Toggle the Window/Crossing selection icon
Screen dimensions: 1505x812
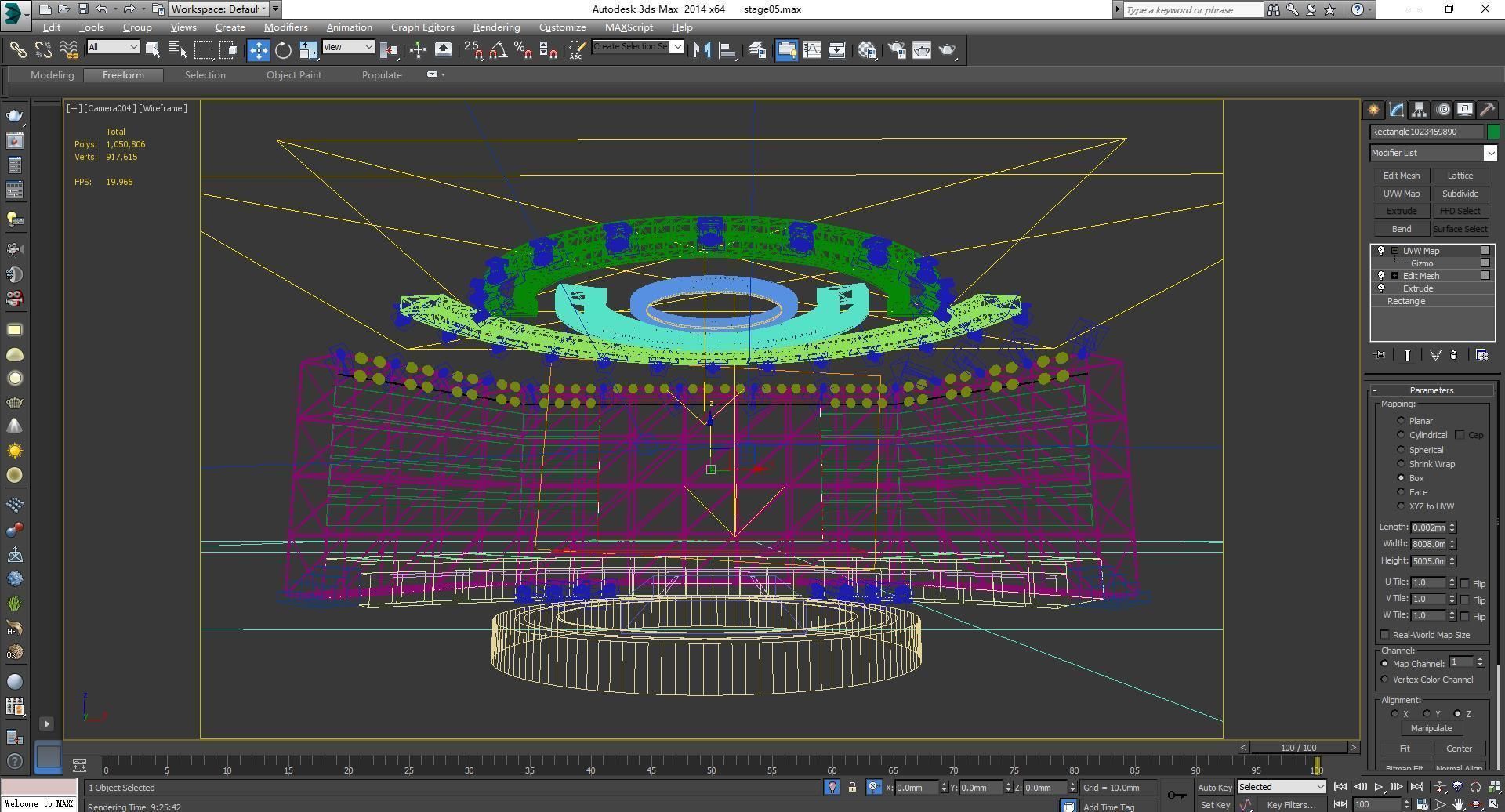coord(228,50)
